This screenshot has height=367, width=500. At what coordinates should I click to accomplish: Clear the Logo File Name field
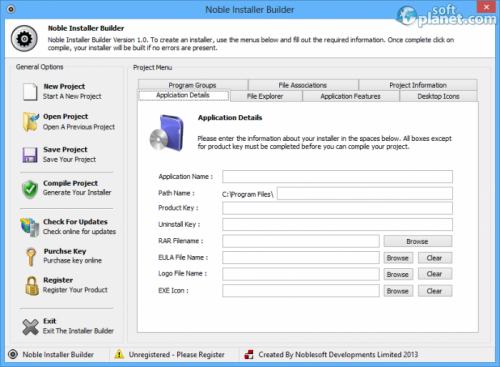(x=435, y=274)
